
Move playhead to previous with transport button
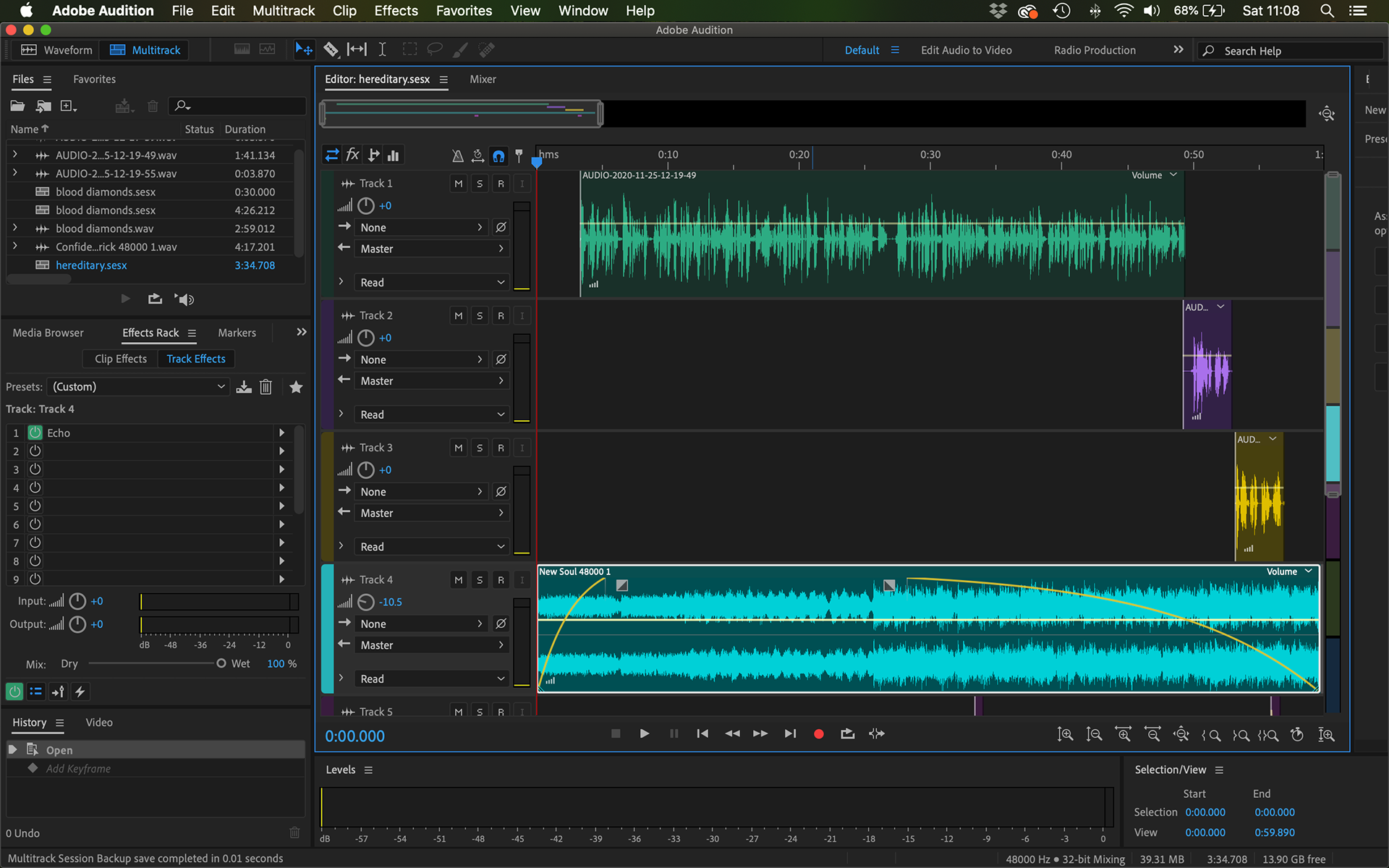[702, 733]
